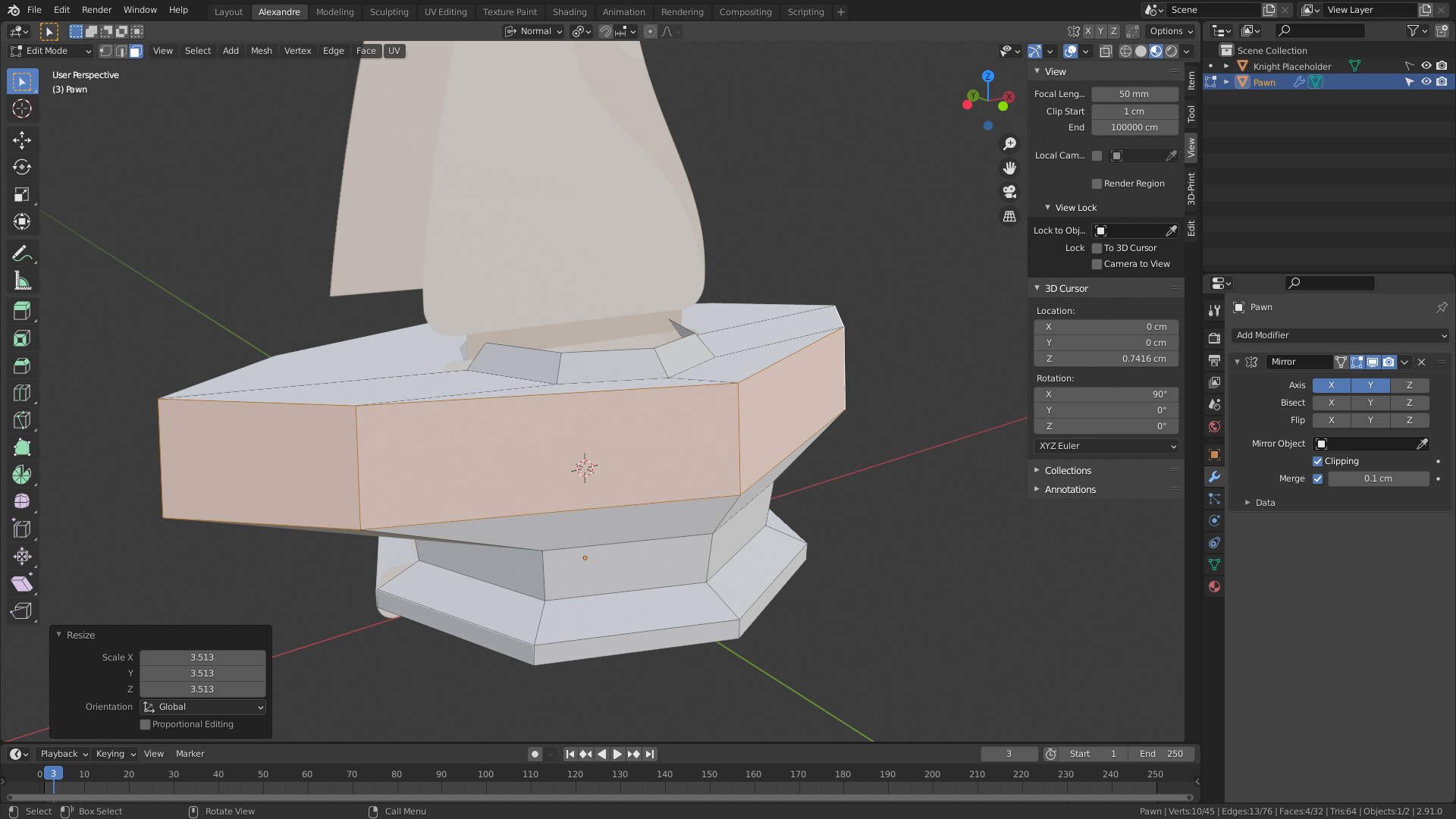Viewport: 1456px width, 819px height.
Task: Expand the Knight Placeholder hierarchy
Action: coord(1226,66)
